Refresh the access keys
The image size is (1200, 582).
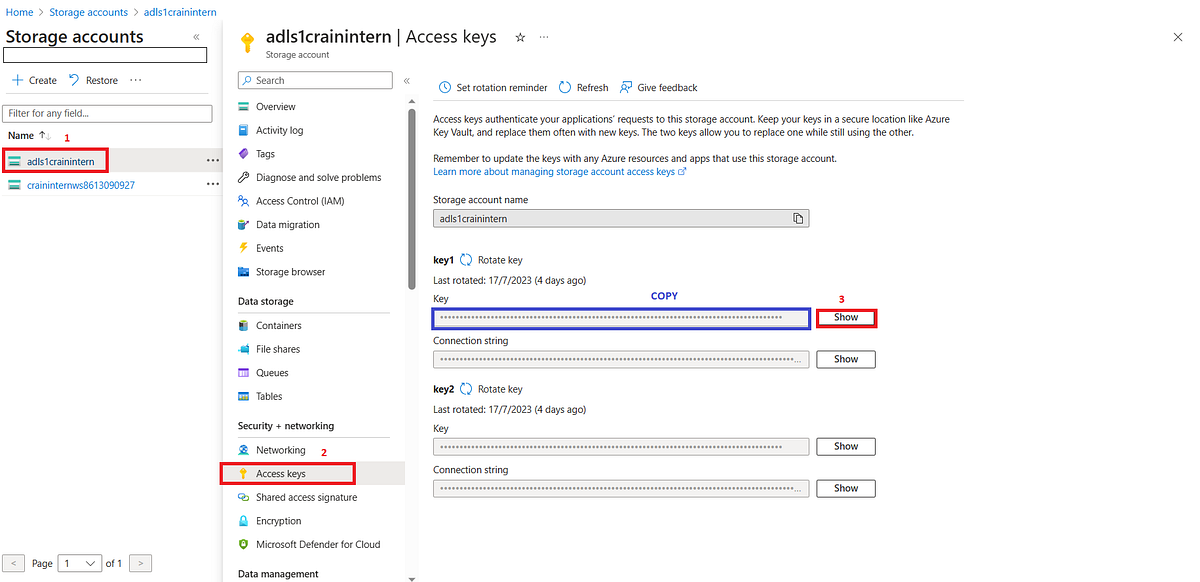[583, 87]
